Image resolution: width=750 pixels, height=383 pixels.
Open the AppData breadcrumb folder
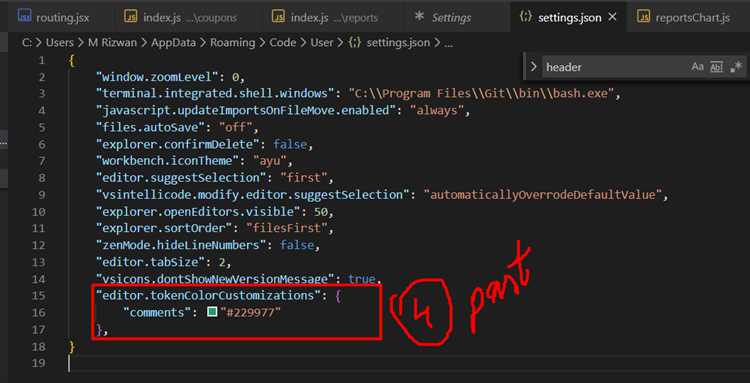(174, 43)
